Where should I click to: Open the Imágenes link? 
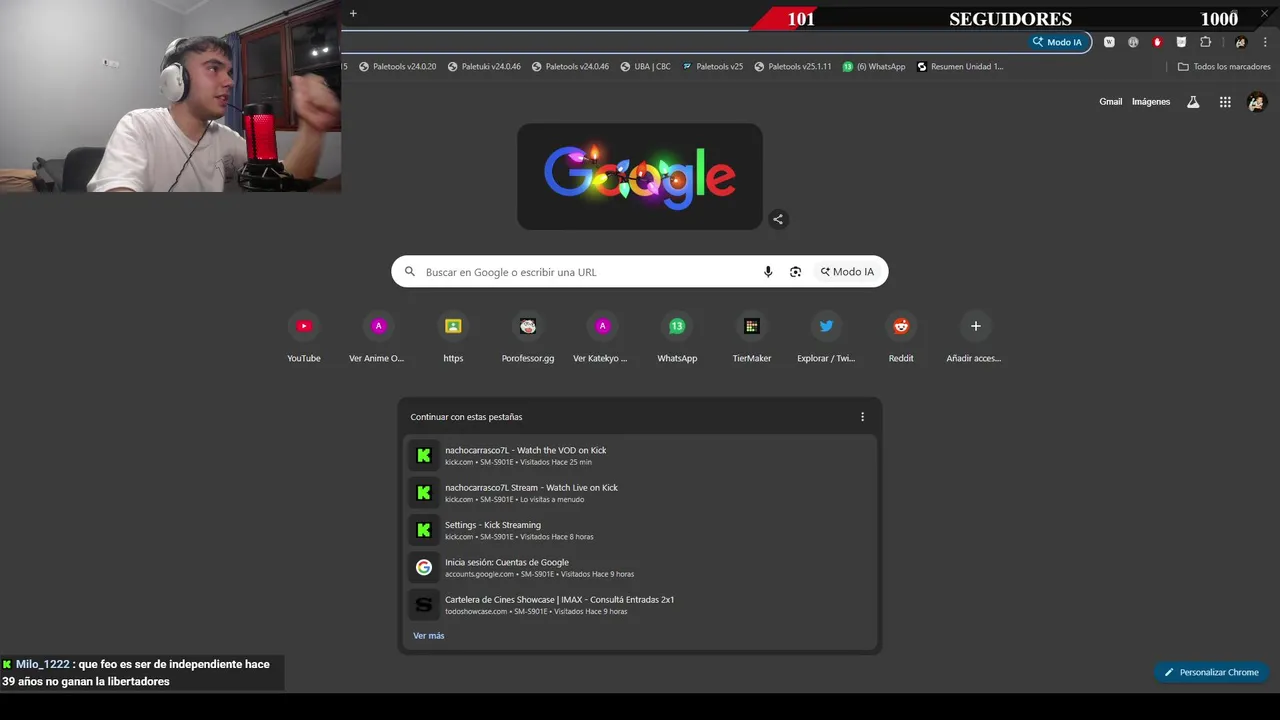tap(1151, 102)
